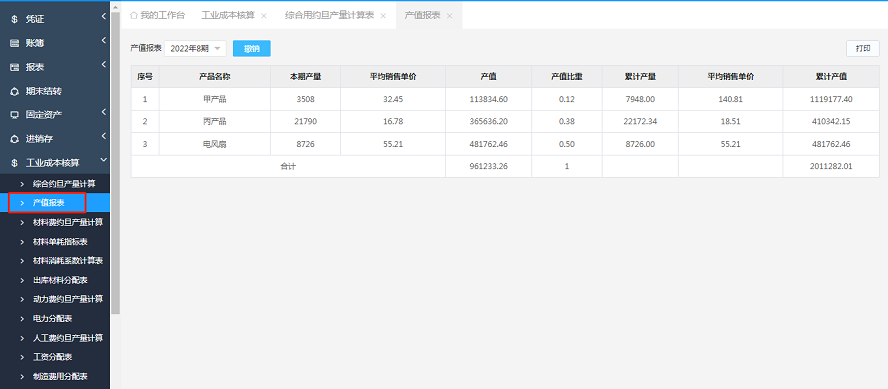
Task: Click the dollar icon beside 工业成本核算
Action: tap(15, 163)
